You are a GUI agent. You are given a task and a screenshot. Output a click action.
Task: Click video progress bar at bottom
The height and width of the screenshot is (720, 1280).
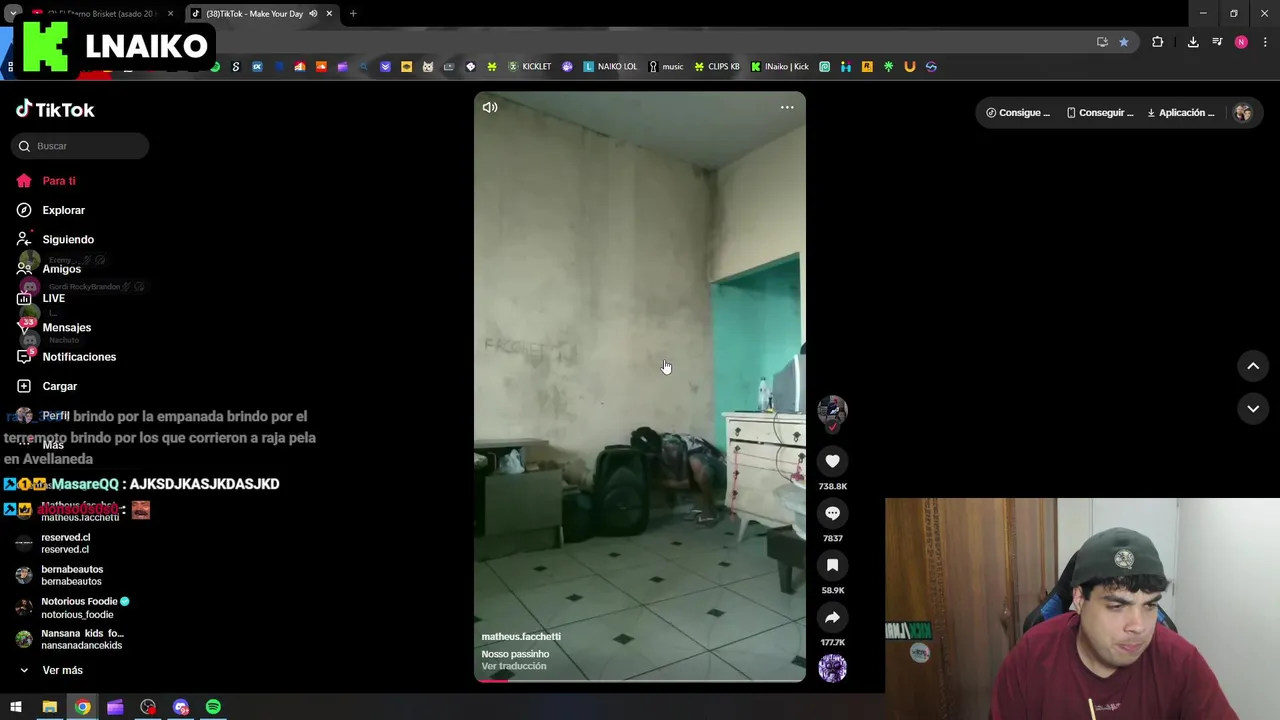(640, 680)
